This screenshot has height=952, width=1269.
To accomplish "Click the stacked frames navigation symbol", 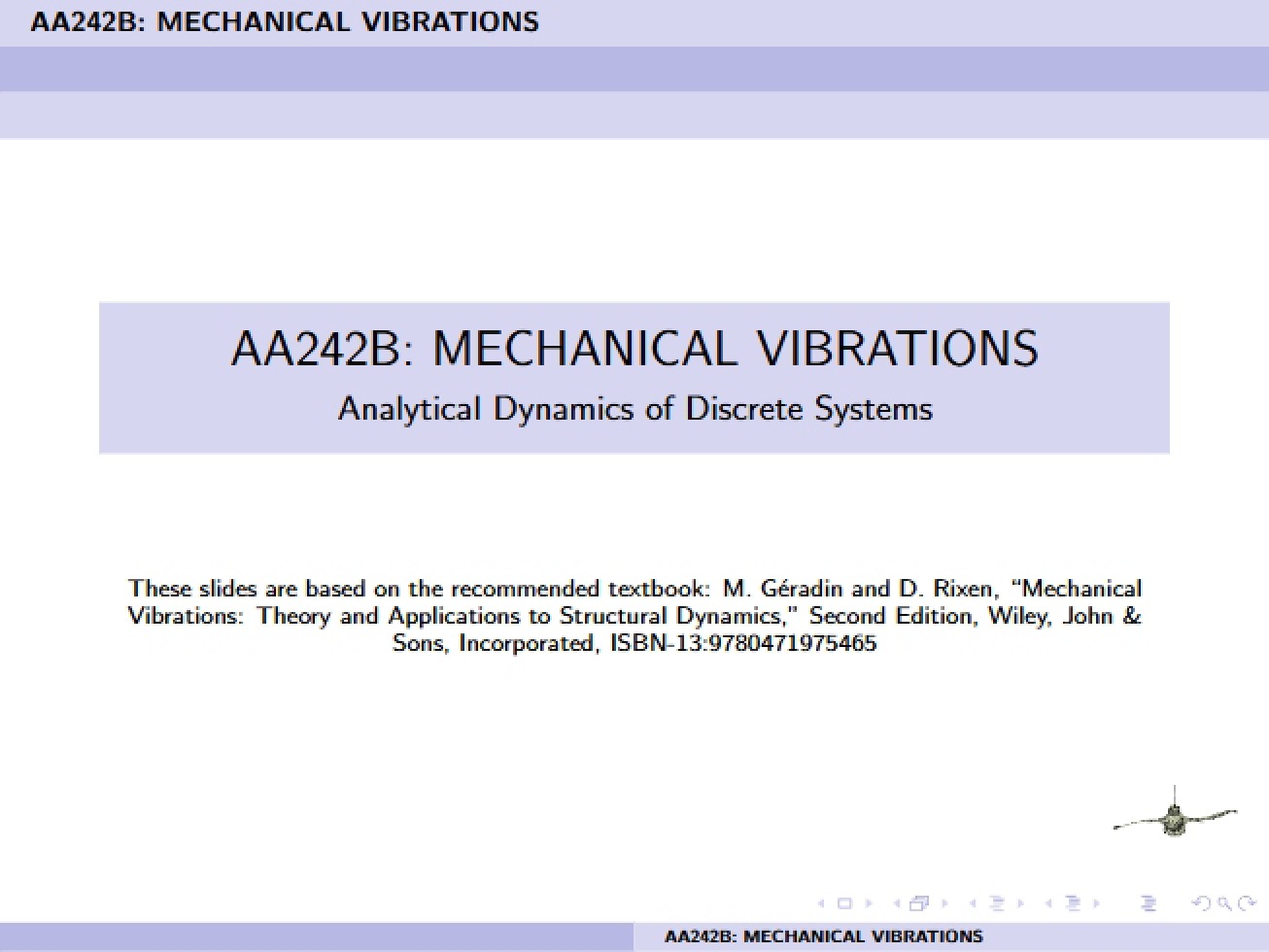I will pos(919,903).
